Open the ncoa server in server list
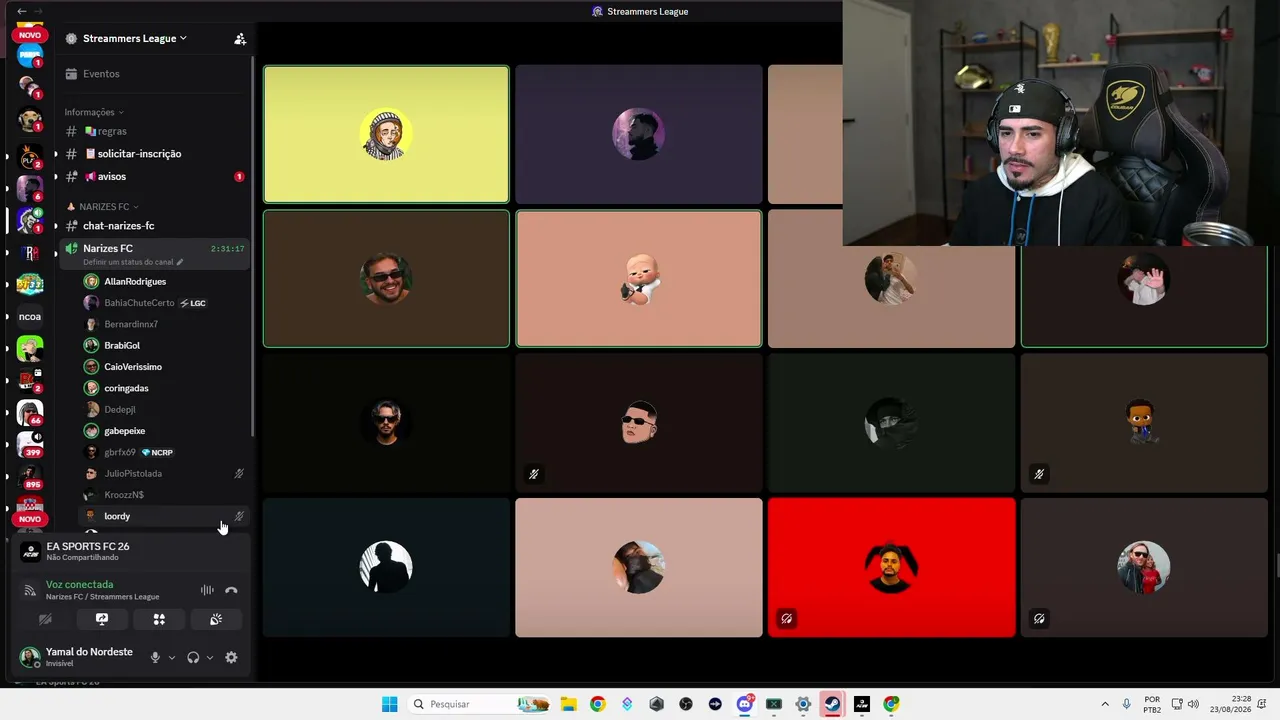The width and height of the screenshot is (1280, 720). click(30, 317)
